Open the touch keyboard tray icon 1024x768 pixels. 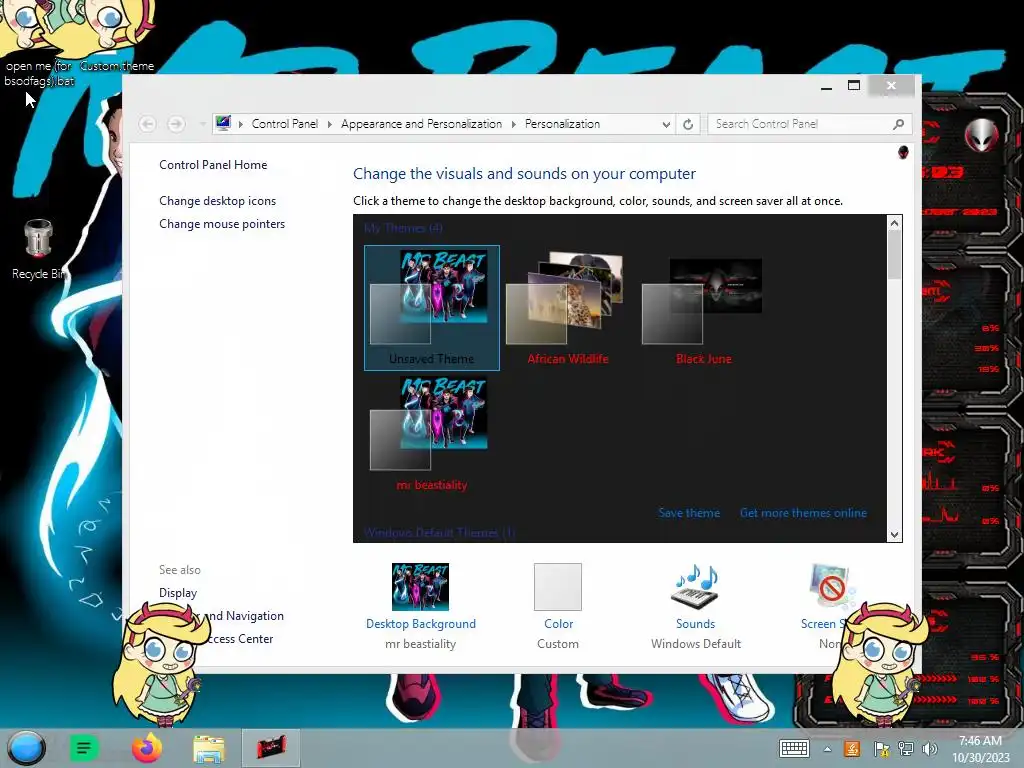coord(794,748)
